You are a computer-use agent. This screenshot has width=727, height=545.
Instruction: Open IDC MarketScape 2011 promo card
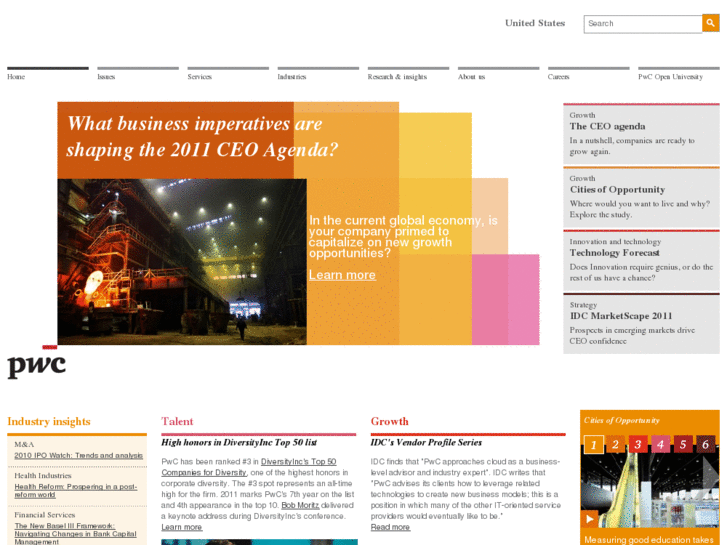(641, 324)
